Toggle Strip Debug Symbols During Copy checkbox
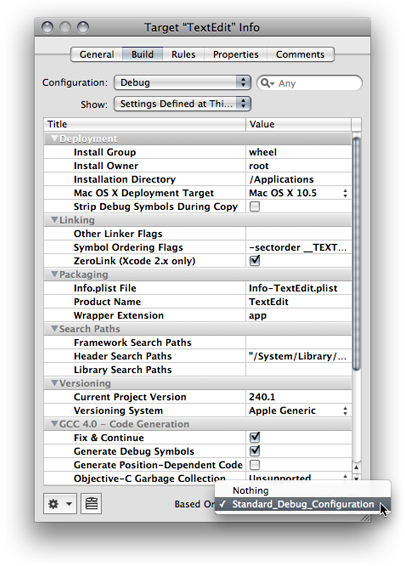The width and height of the screenshot is (405, 566). [255, 206]
